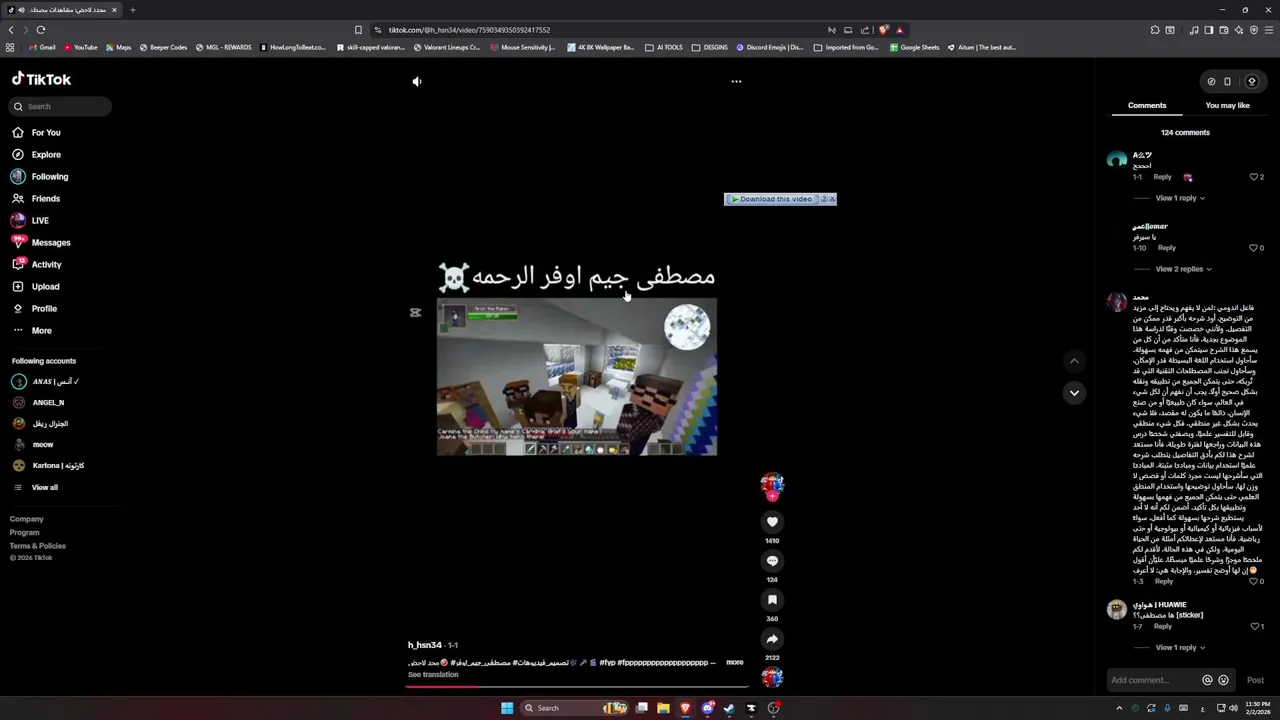Screen dimensions: 1280x720
Task: Reply to the omar comment
Action: [x=1166, y=248]
